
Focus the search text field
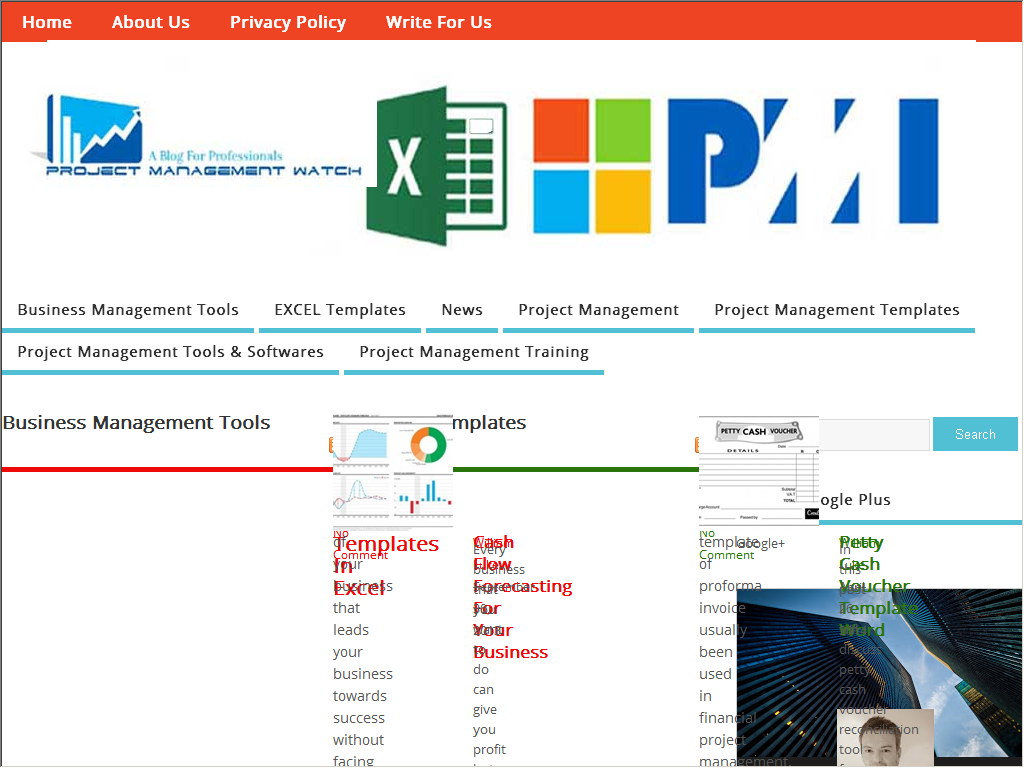point(874,434)
